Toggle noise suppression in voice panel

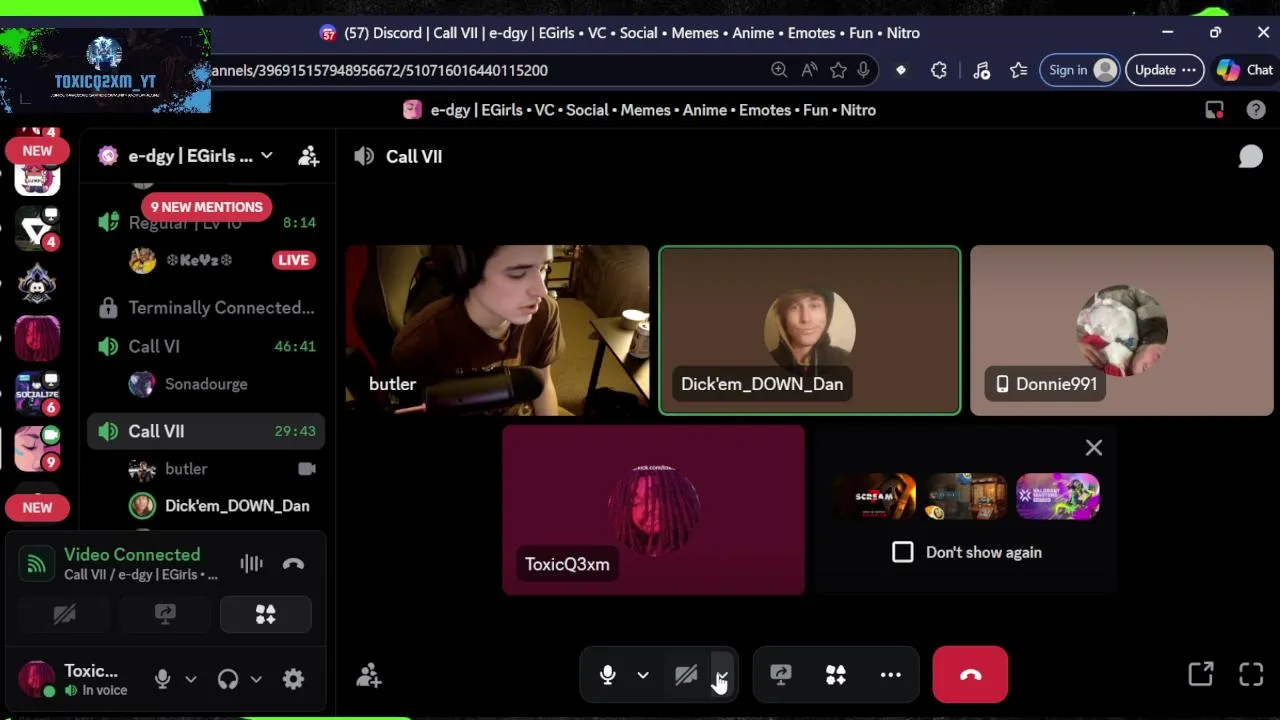[x=251, y=564]
